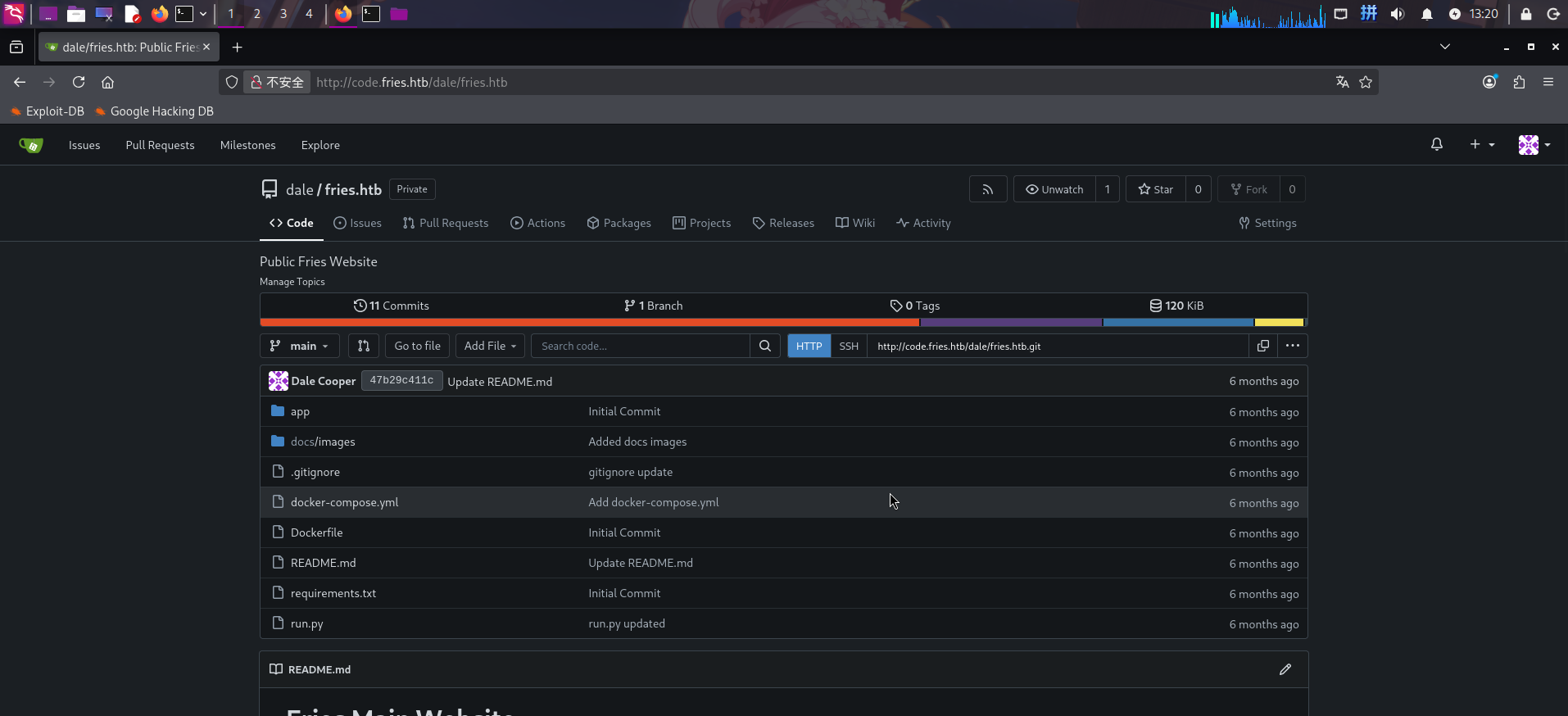Open the Activity tab
1568x716 pixels.
[924, 223]
